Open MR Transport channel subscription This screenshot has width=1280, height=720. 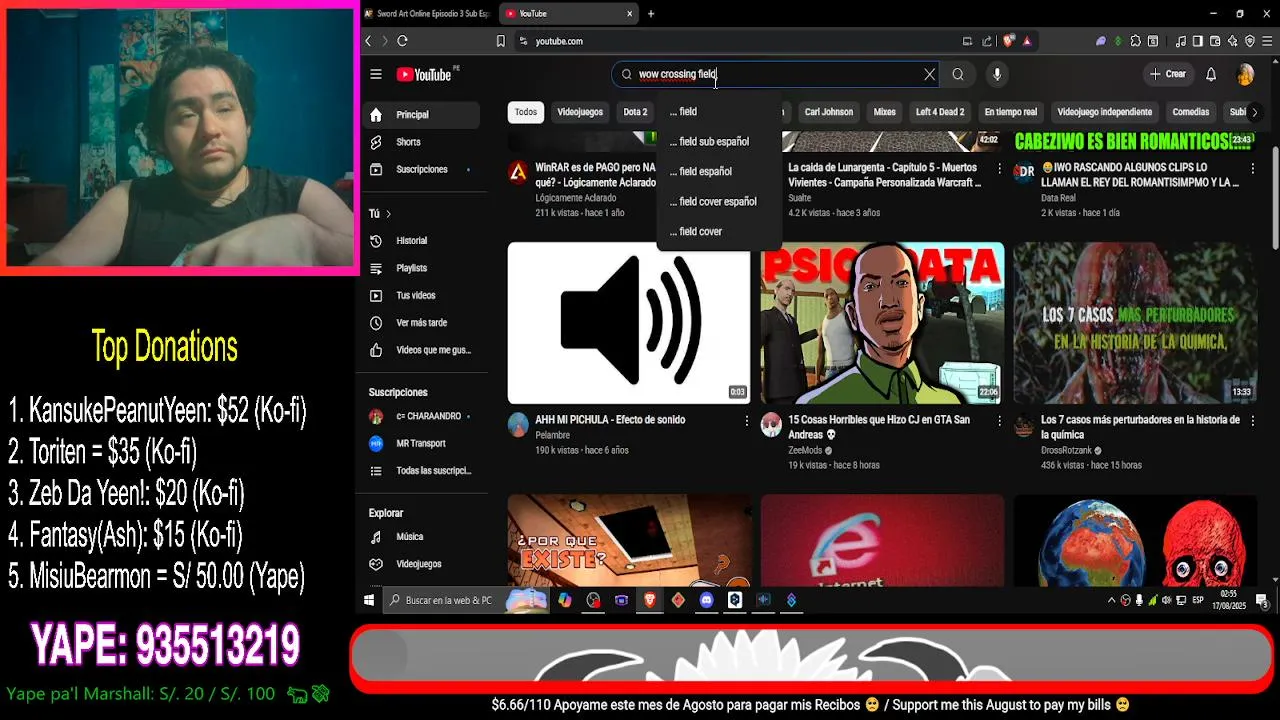[x=420, y=443]
